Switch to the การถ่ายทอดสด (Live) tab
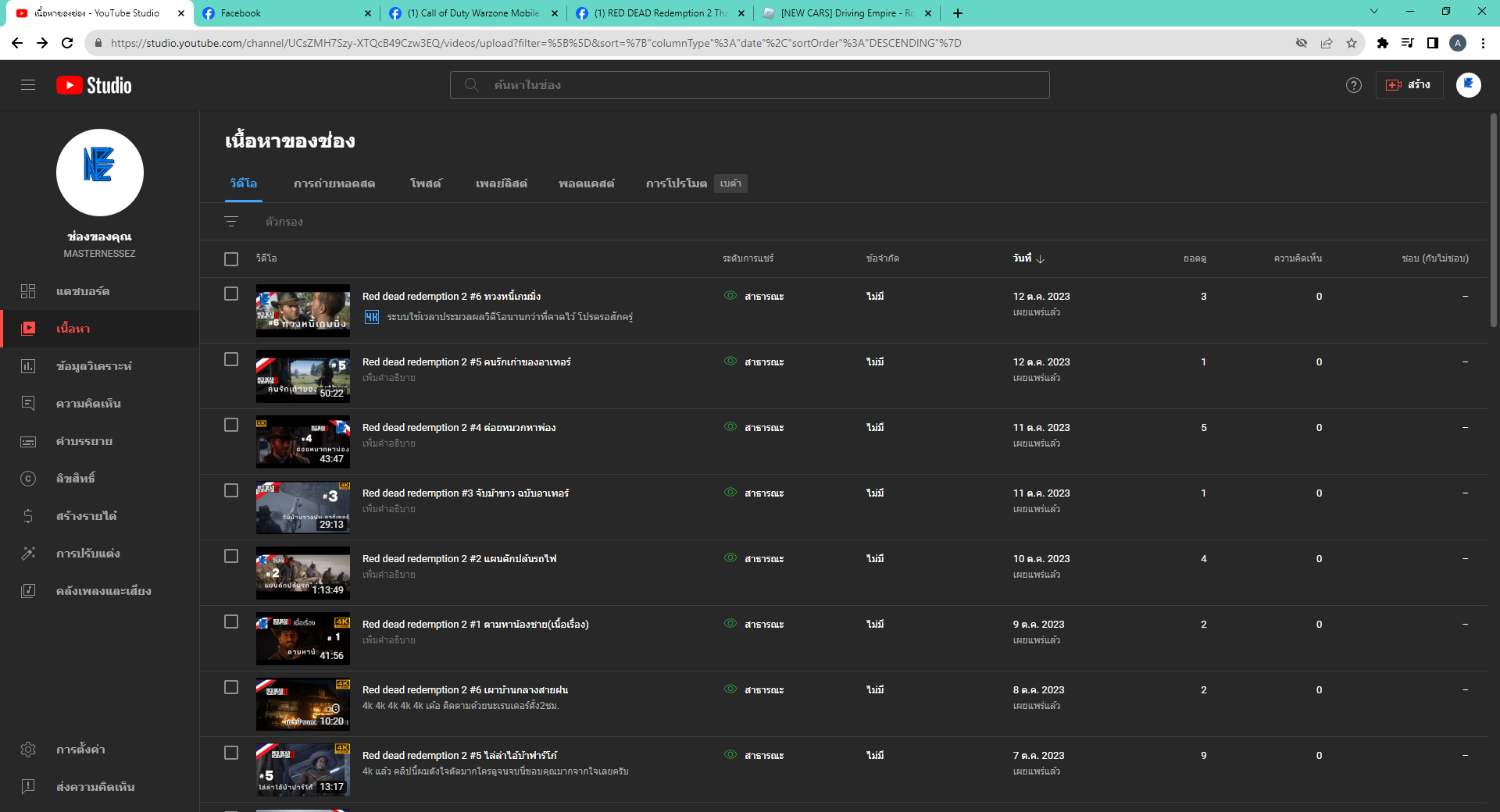This screenshot has height=812, width=1500. pyautogui.click(x=334, y=184)
